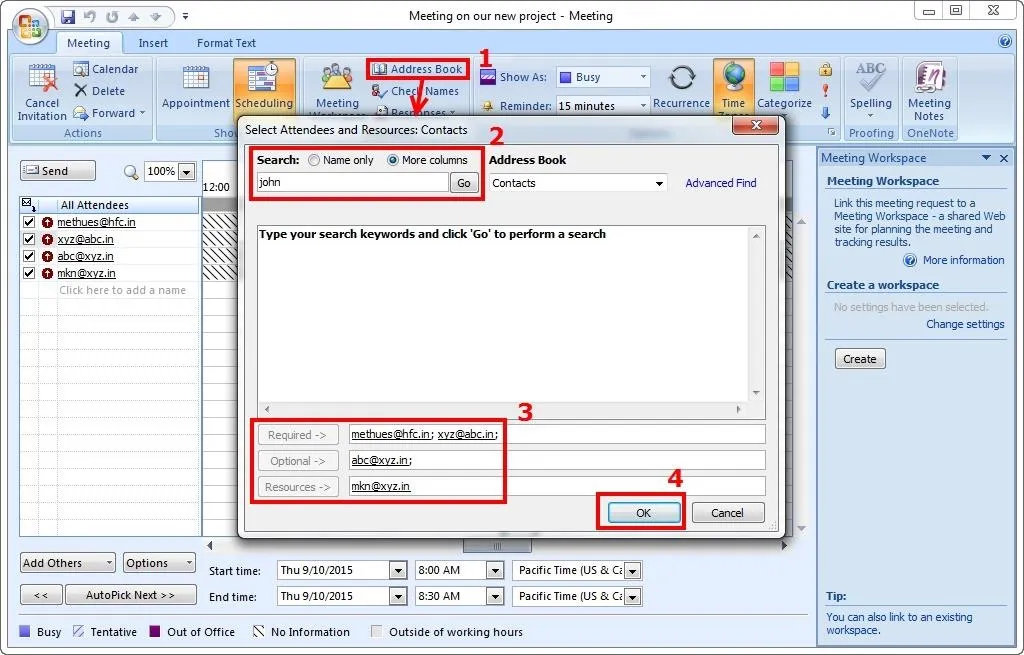Viewport: 1024px width, 655px height.
Task: Cancel Invitation in the Actions group
Action: 42,91
